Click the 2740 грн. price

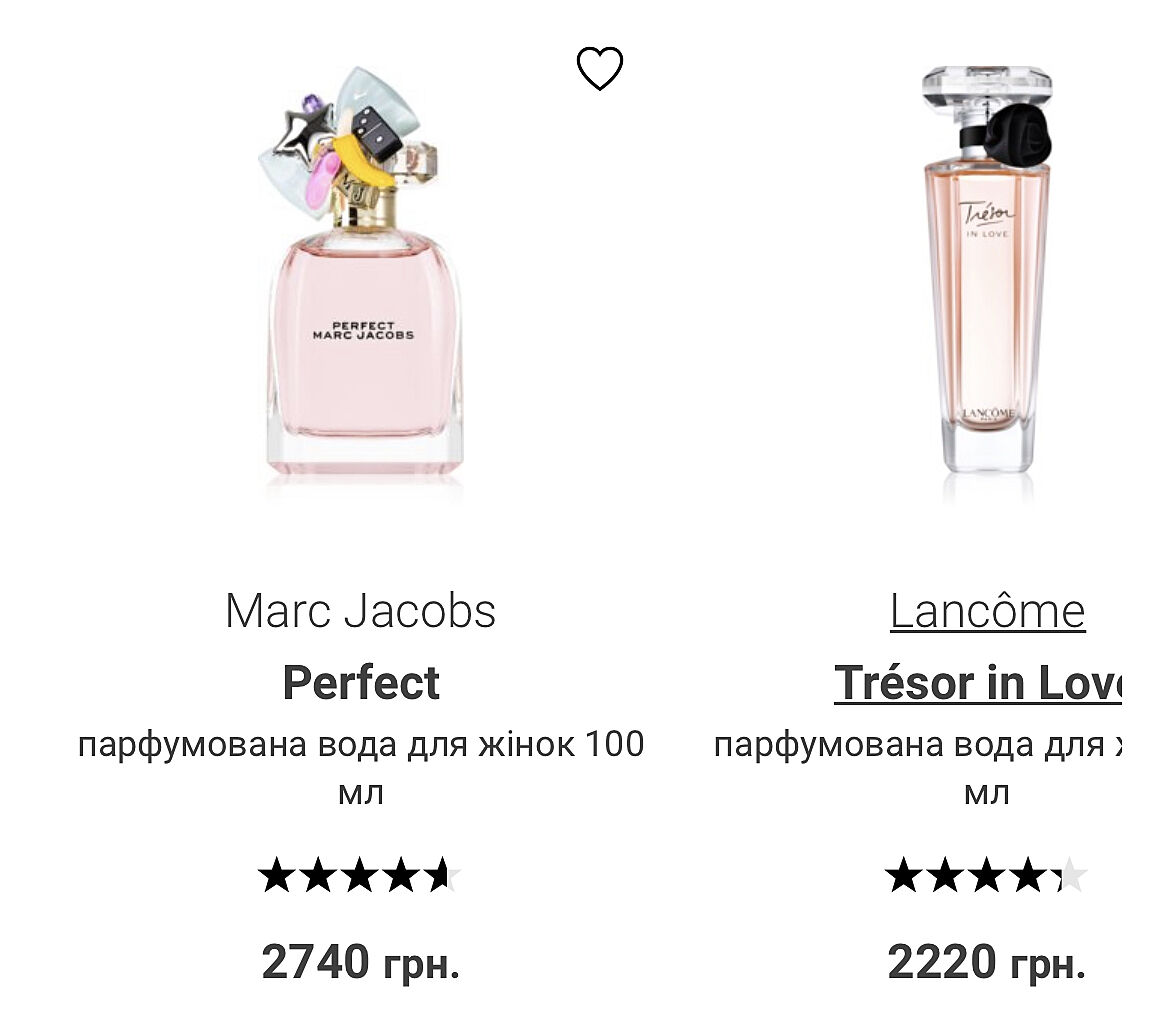[361, 962]
